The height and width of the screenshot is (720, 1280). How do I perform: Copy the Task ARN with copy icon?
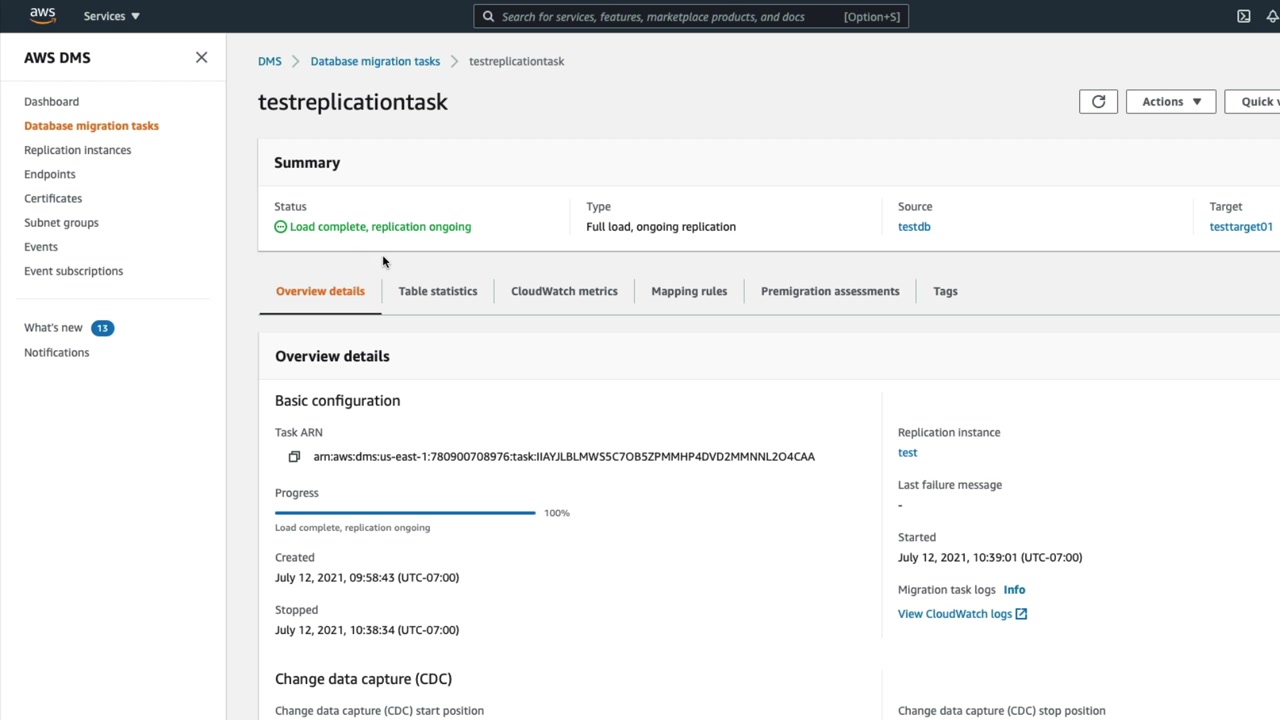[294, 457]
